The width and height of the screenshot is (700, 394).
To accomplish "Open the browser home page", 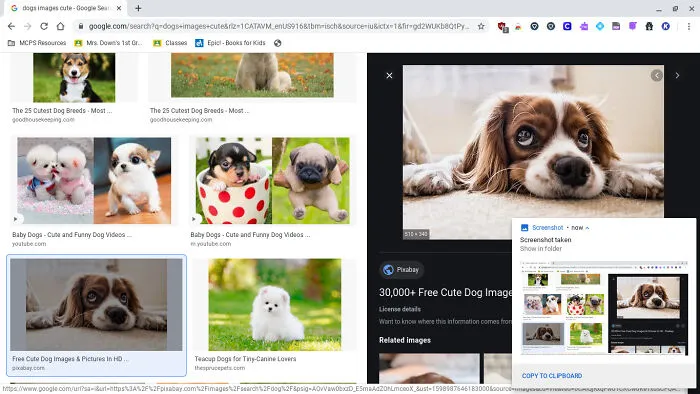I will click(x=60, y=26).
